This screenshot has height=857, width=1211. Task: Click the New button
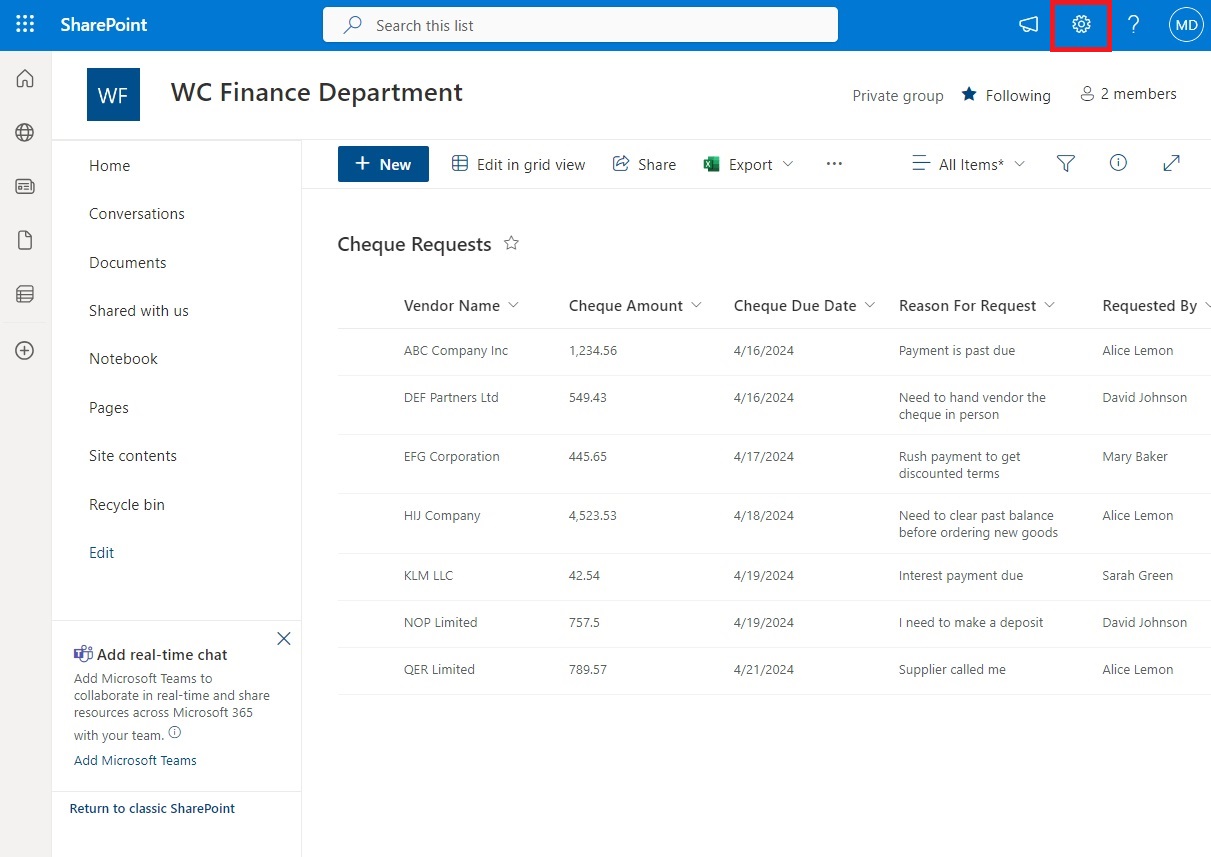(x=383, y=163)
